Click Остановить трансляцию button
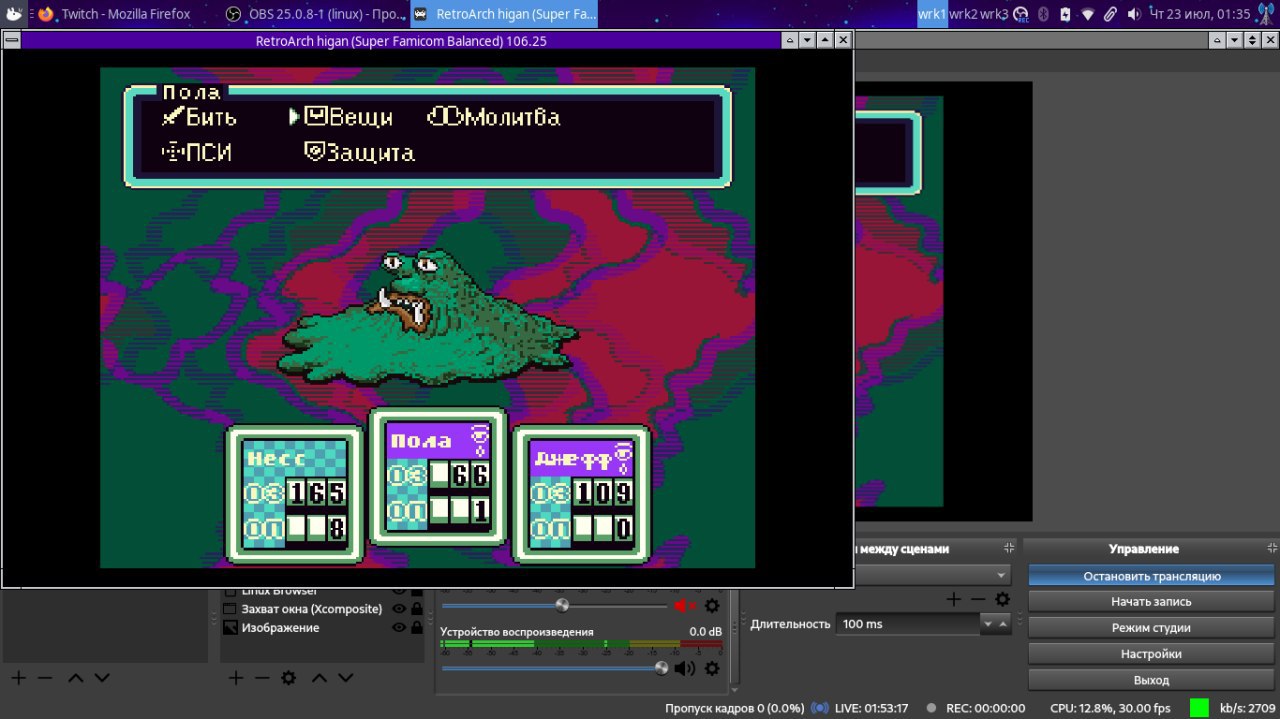Viewport: 1280px width, 719px height. click(x=1151, y=576)
